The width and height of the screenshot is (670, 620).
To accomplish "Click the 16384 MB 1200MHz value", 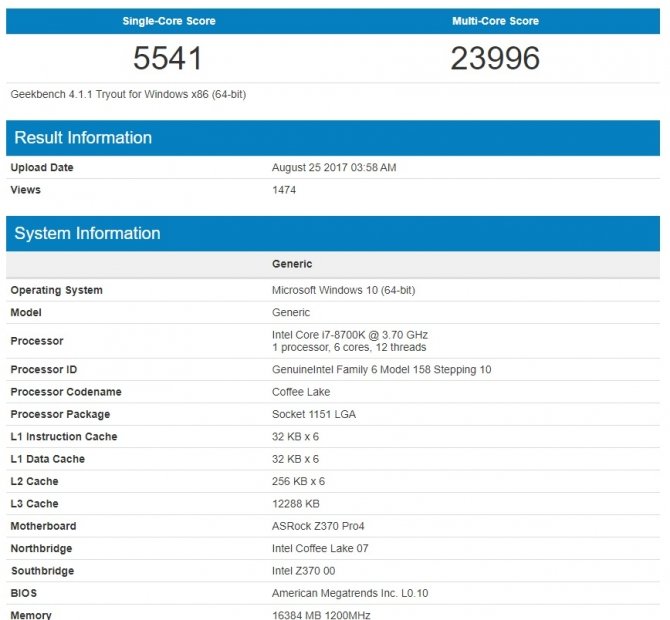I will [321, 615].
